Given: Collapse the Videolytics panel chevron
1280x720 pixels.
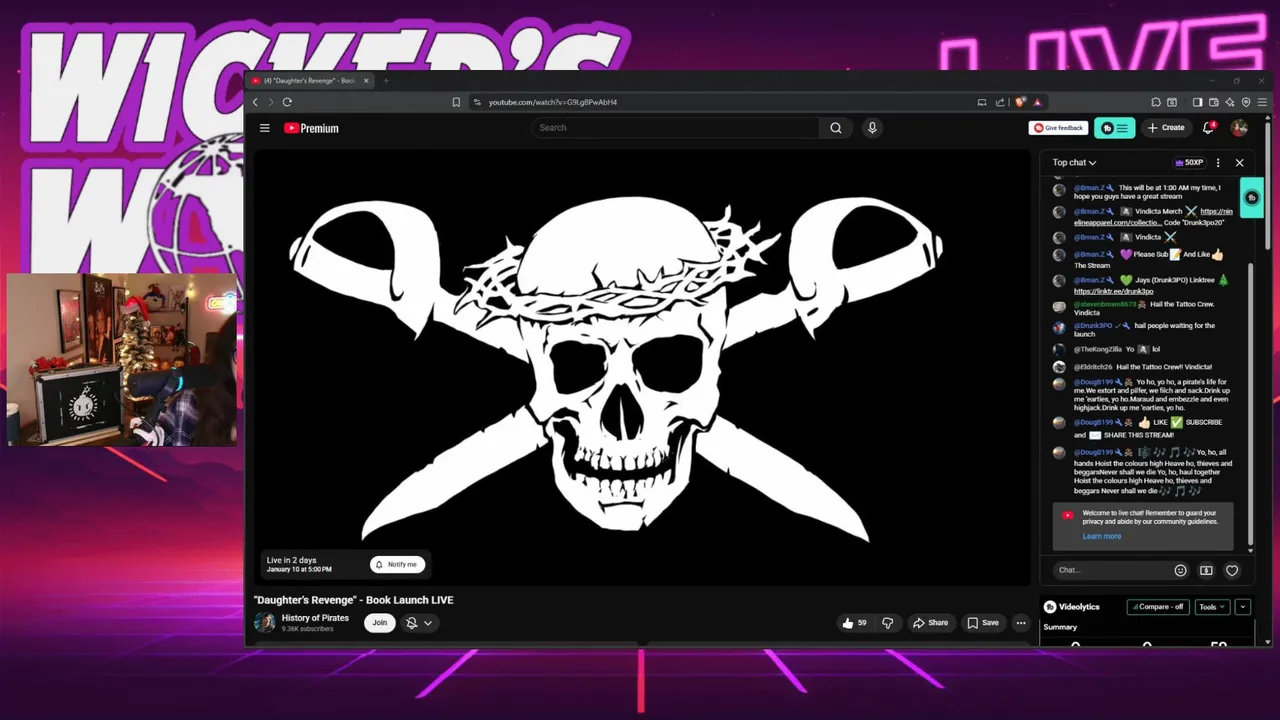Looking at the screenshot, I should [x=1243, y=607].
